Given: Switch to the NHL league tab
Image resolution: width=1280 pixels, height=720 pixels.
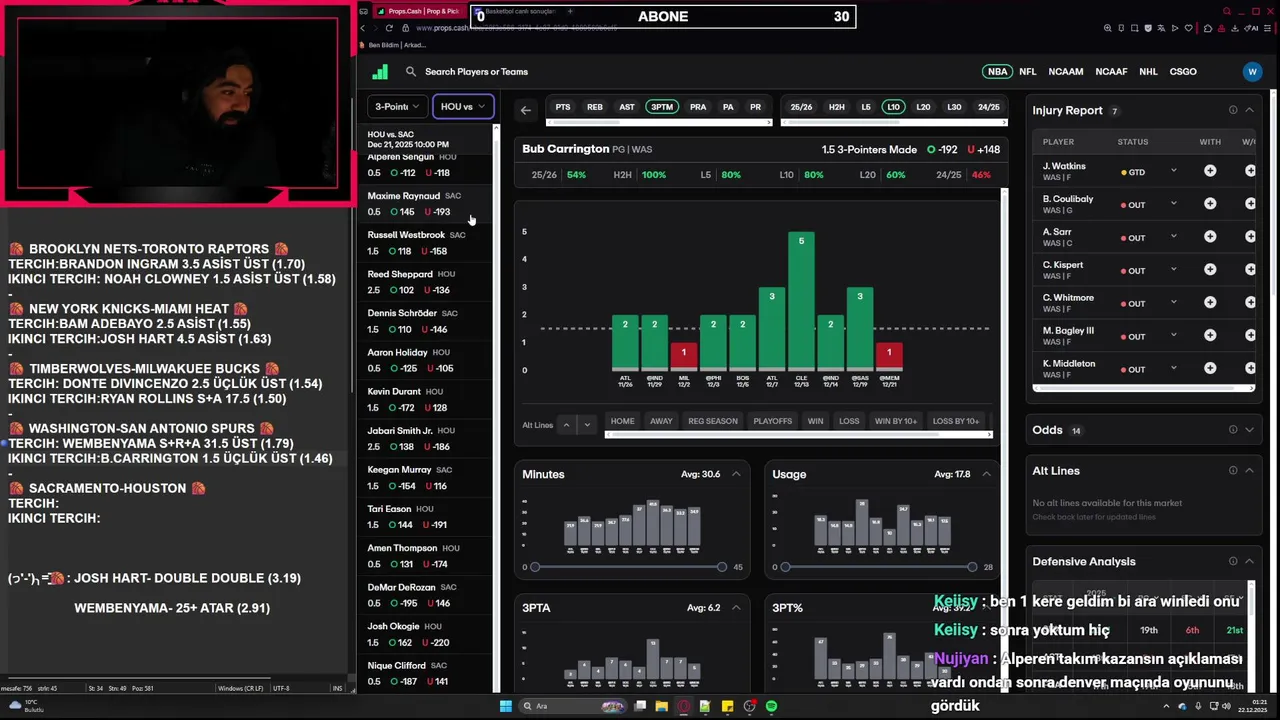Looking at the screenshot, I should tap(1148, 72).
